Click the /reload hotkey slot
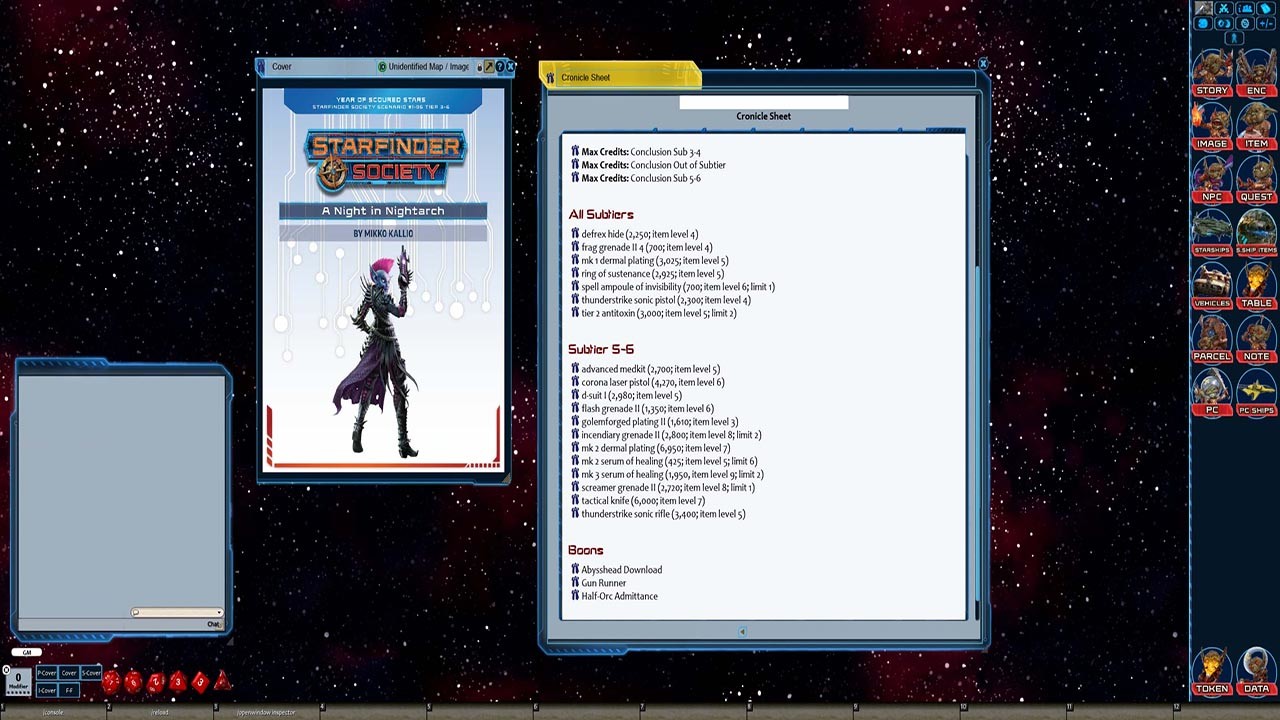 [x=158, y=712]
